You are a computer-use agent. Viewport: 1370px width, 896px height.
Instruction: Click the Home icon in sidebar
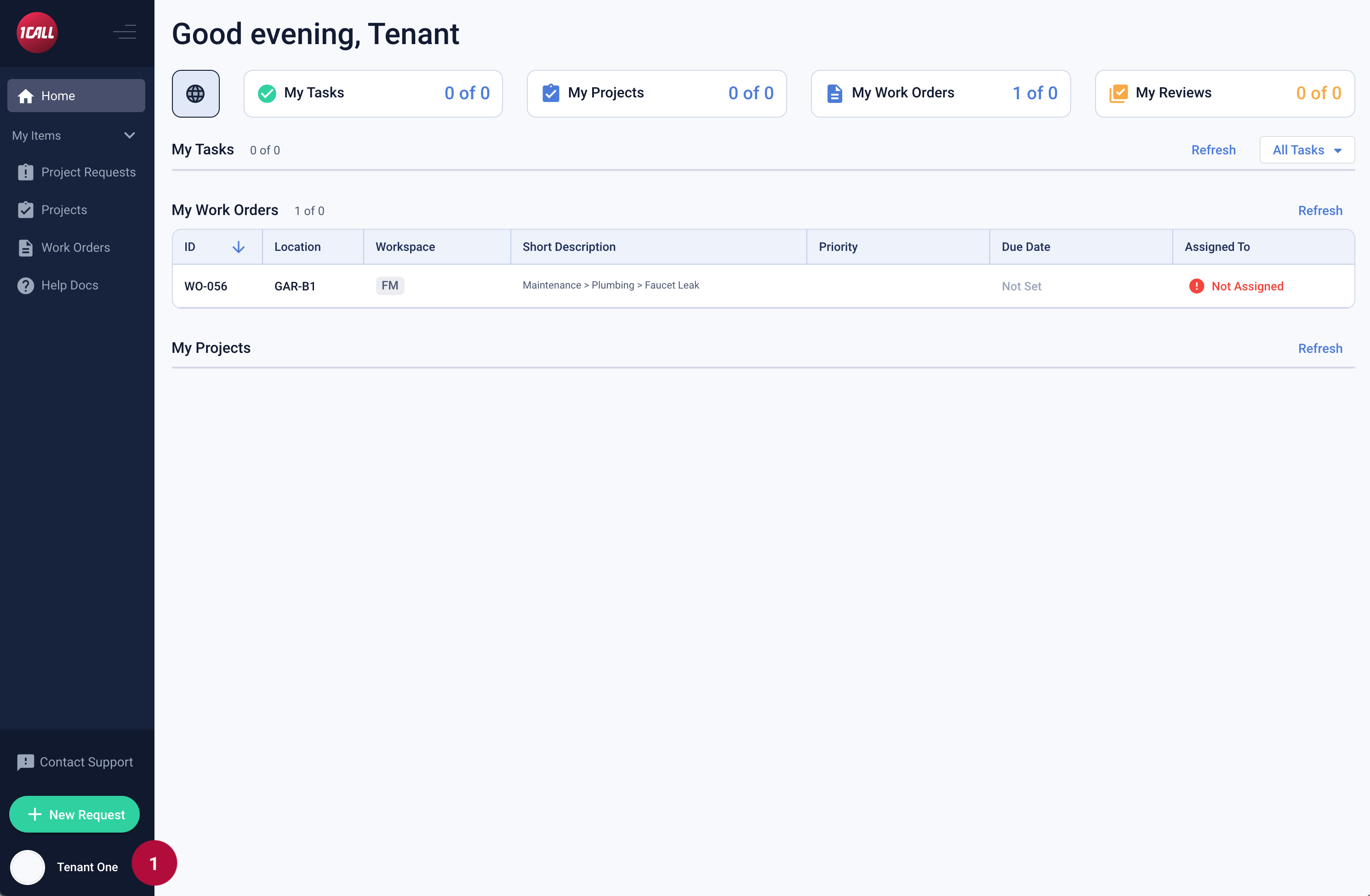(x=26, y=96)
